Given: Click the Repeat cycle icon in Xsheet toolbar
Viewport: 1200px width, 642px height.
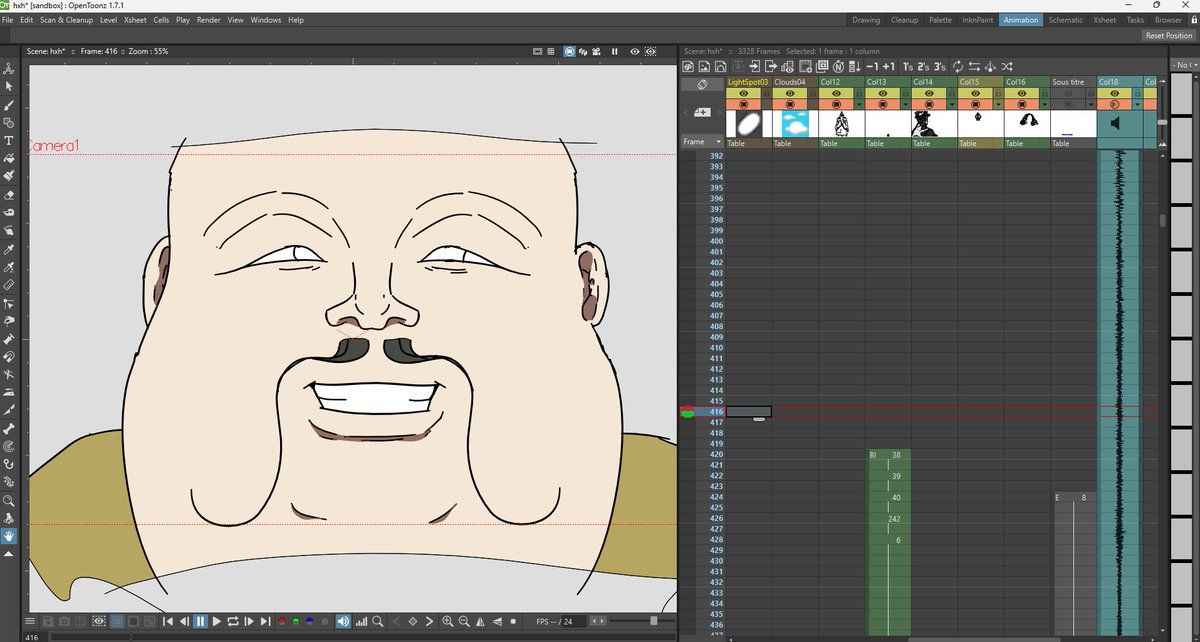Looking at the screenshot, I should pyautogui.click(x=958, y=66).
